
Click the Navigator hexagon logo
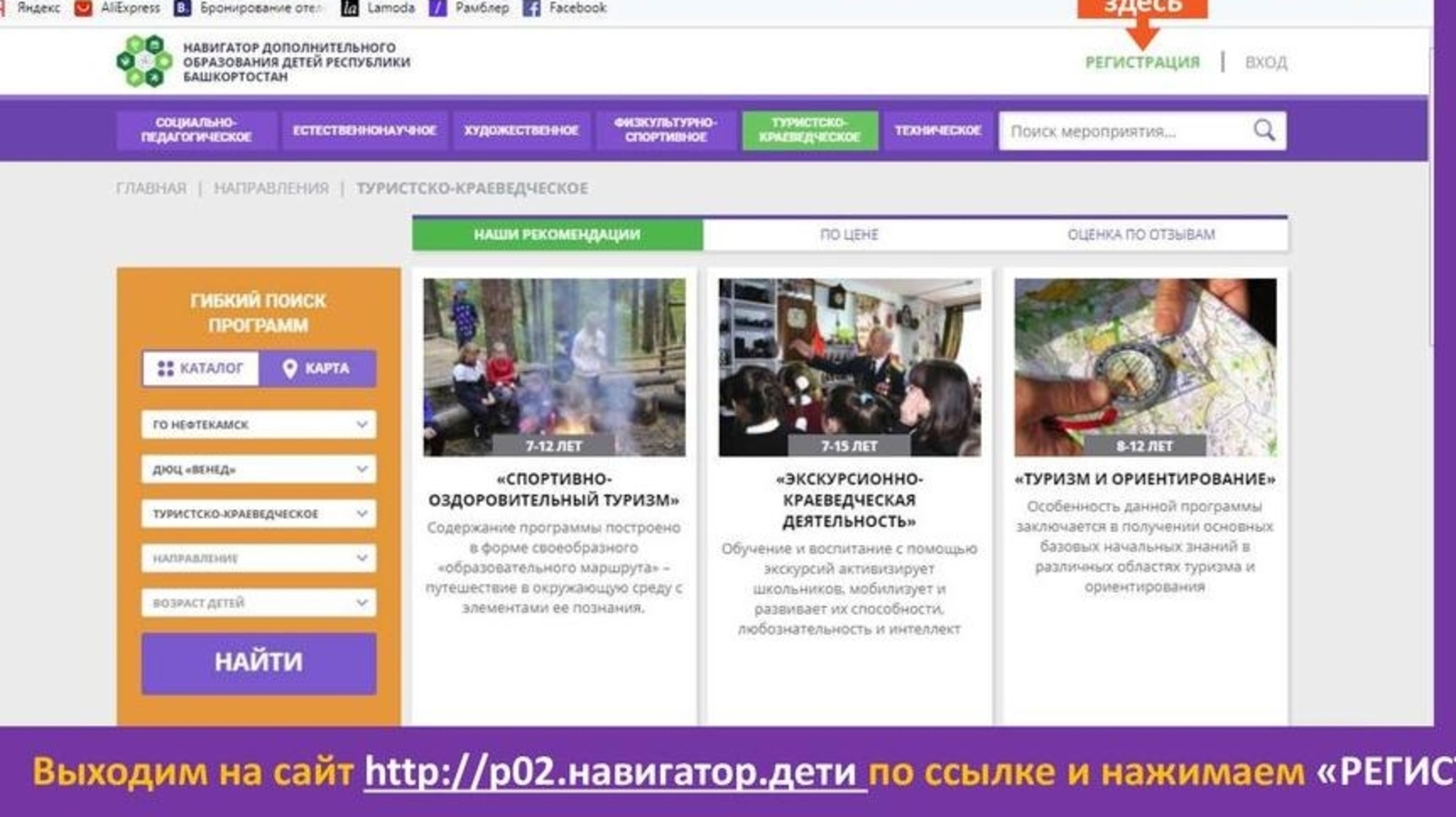(144, 61)
